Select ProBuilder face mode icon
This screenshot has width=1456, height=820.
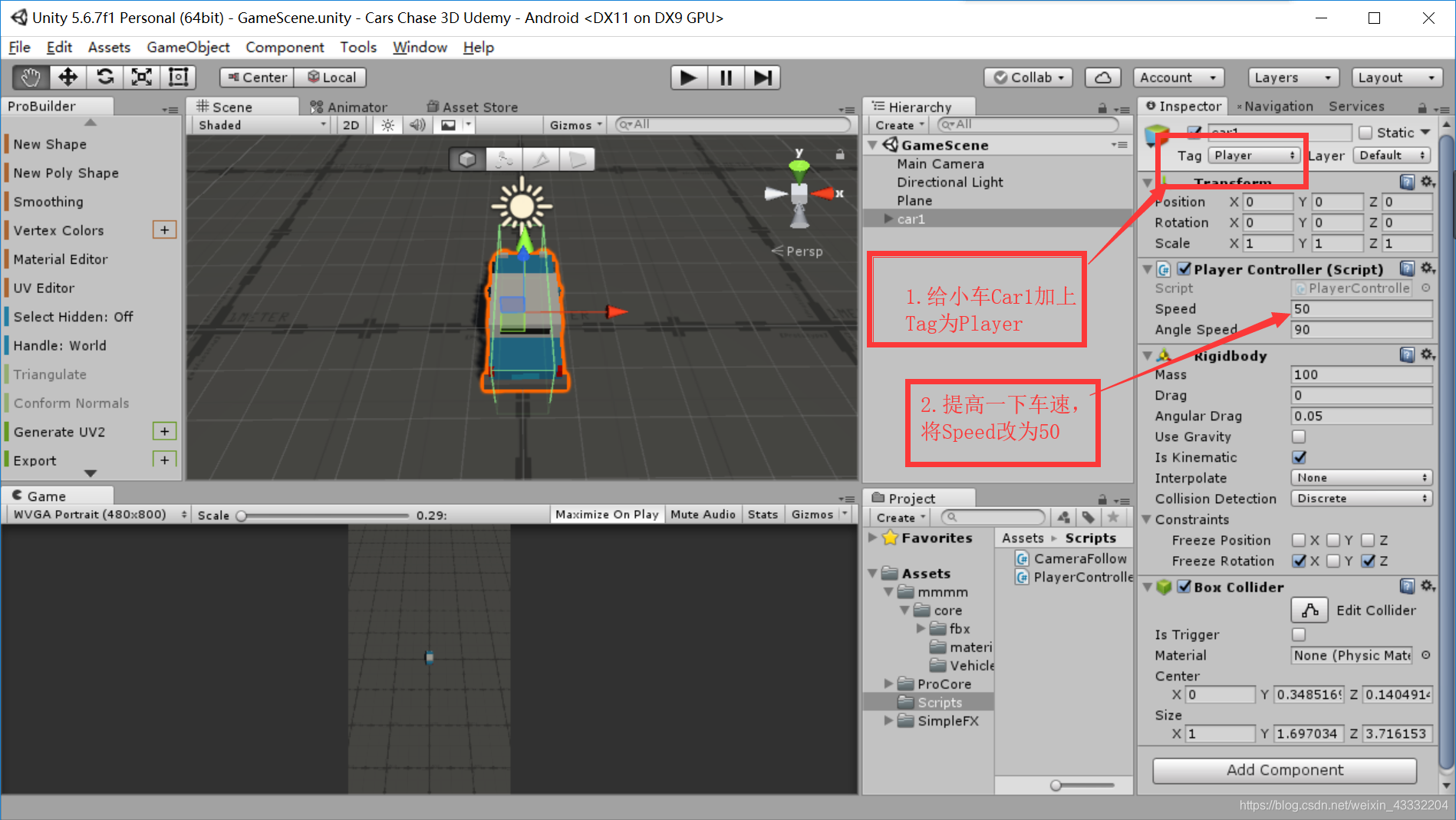coord(577,159)
